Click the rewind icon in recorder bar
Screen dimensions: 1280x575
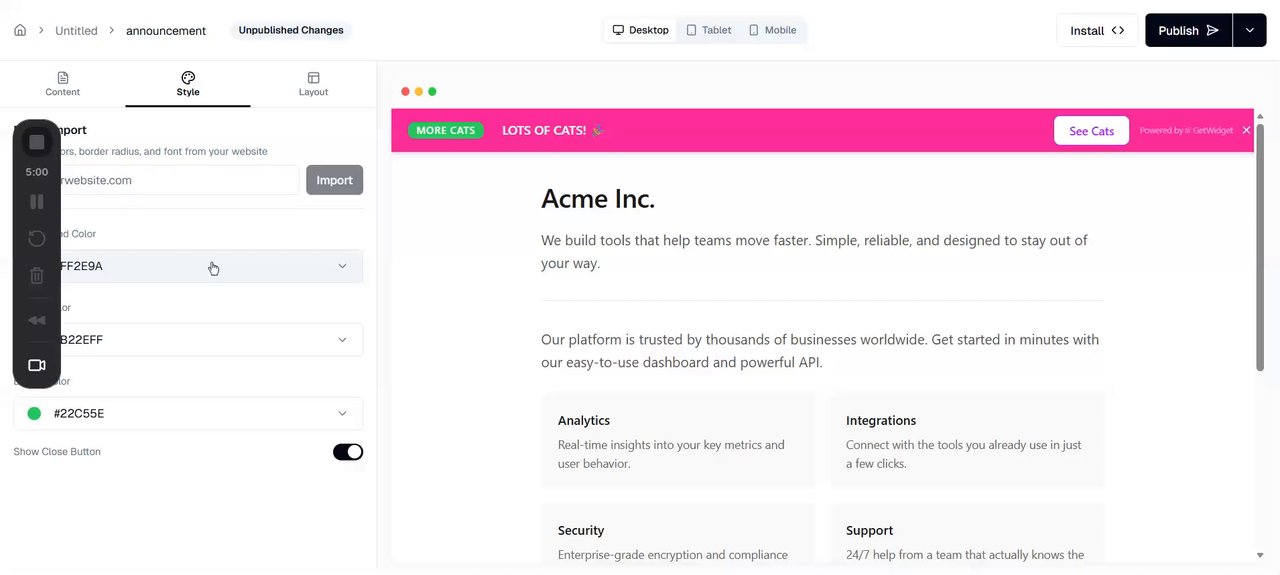[37, 321]
